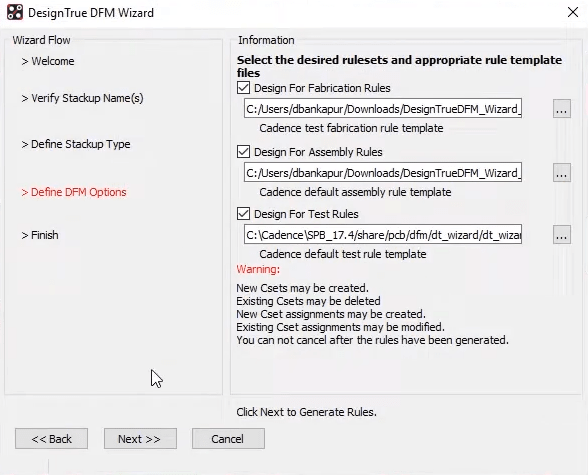Click 'New Cset assignments may be created.' text
Image resolution: width=588 pixels, height=475 pixels.
click(x=331, y=314)
